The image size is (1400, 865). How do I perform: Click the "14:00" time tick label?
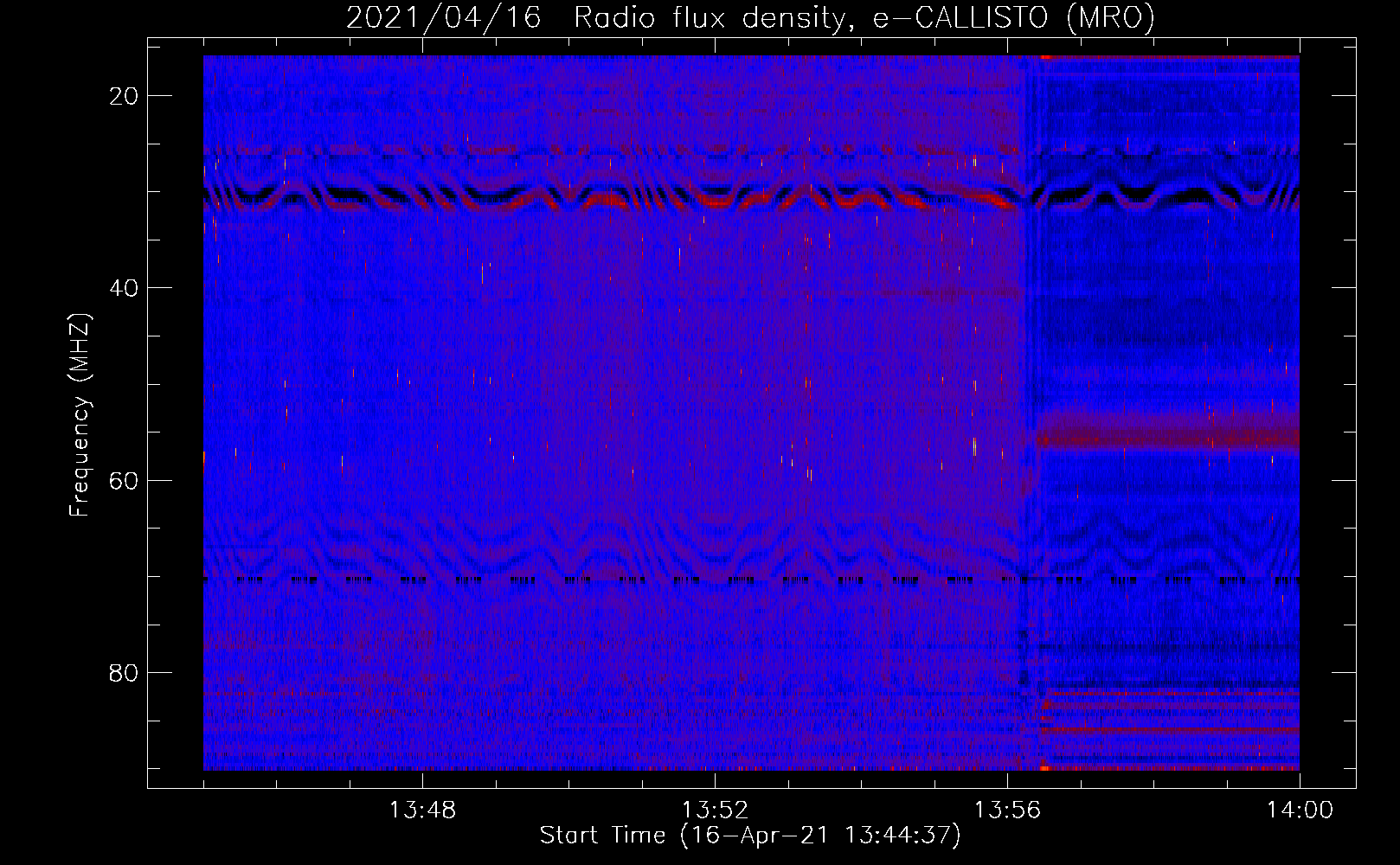point(1300,811)
